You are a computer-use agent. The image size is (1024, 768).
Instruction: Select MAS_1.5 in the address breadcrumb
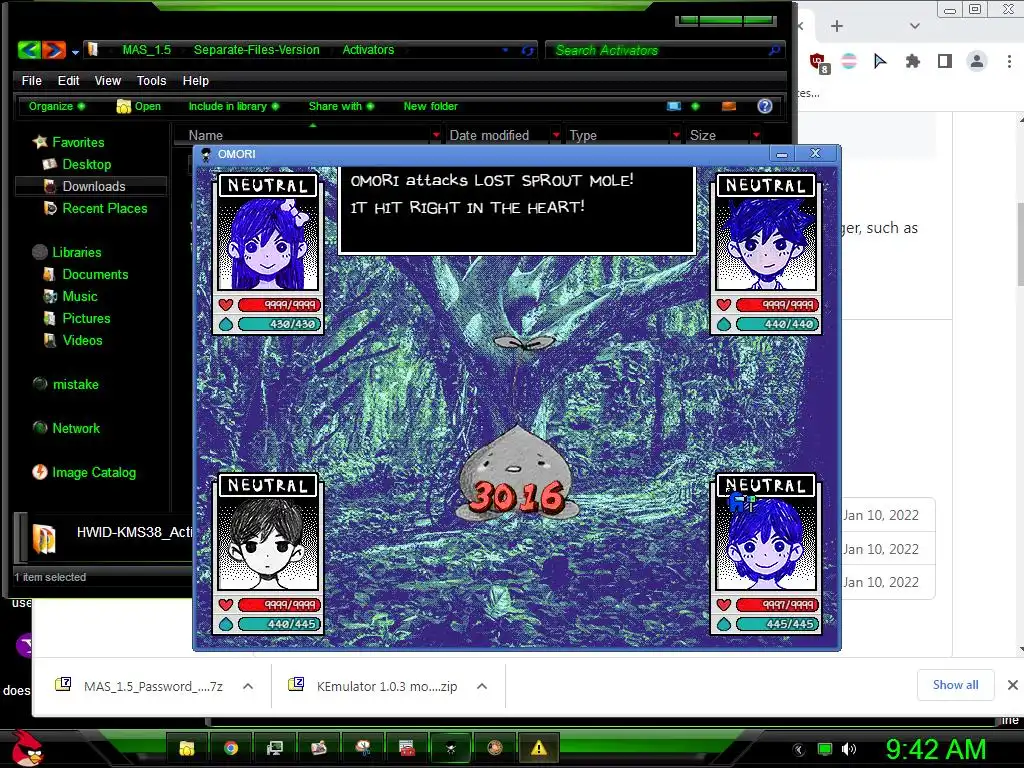[146, 50]
